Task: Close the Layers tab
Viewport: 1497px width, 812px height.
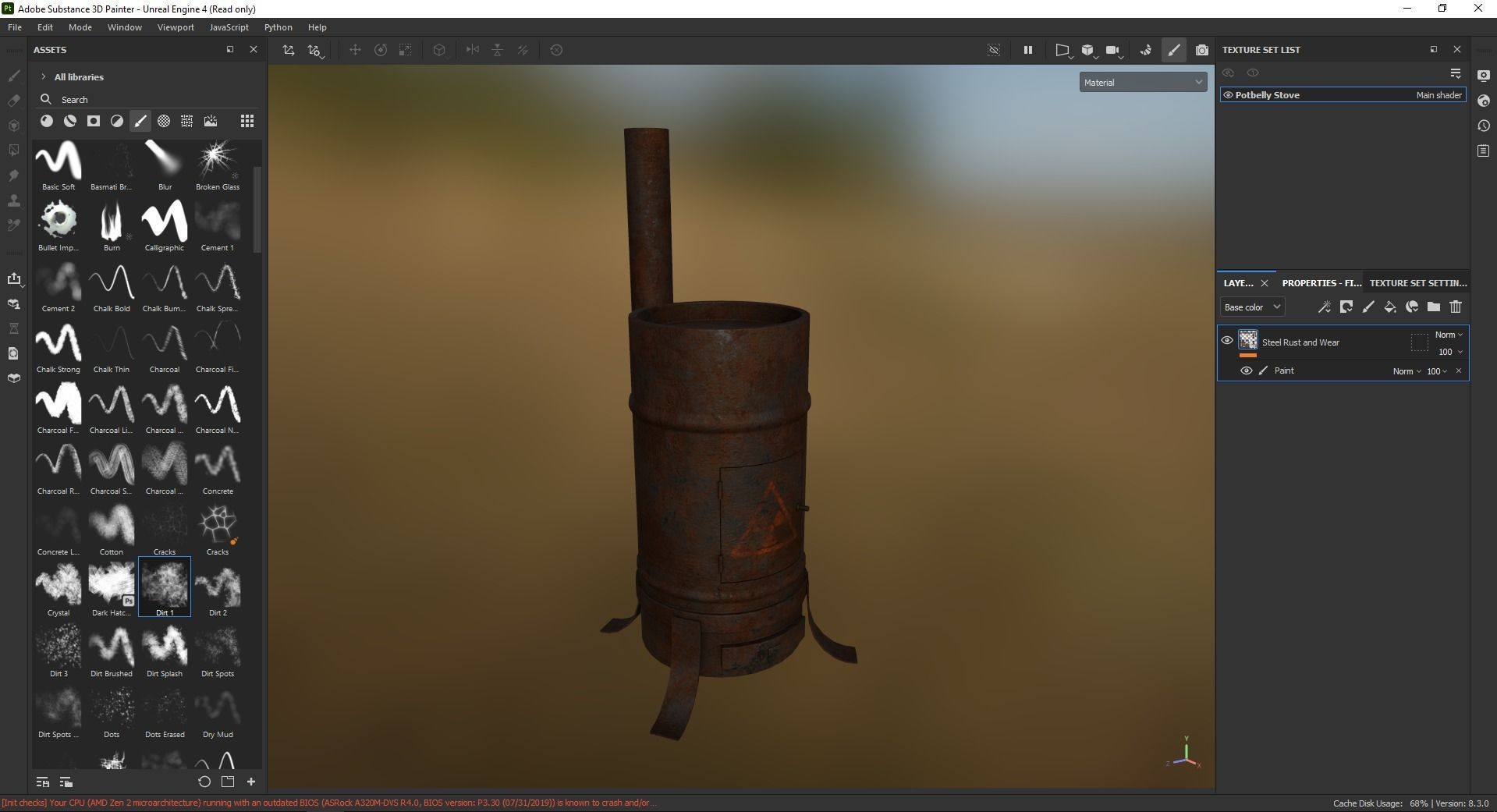Action: [1265, 283]
